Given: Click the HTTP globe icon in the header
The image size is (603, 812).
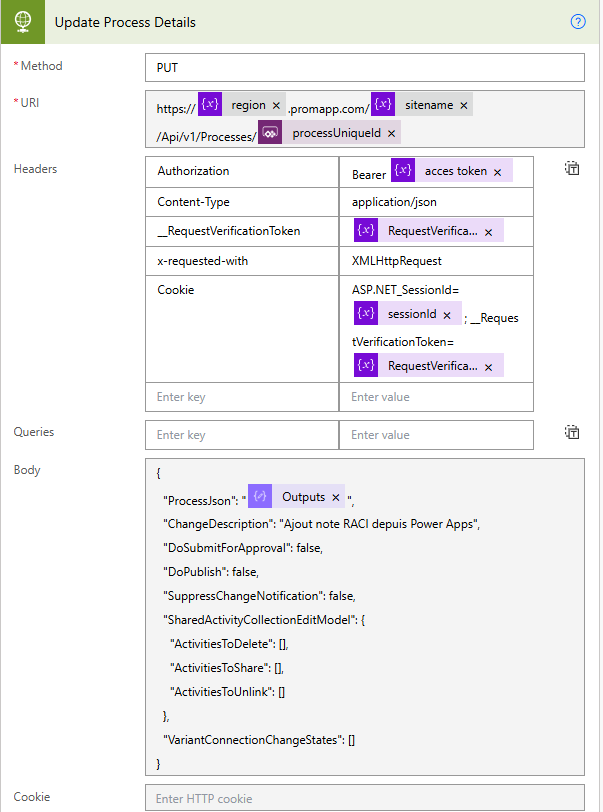Looking at the screenshot, I should pos(22,21).
